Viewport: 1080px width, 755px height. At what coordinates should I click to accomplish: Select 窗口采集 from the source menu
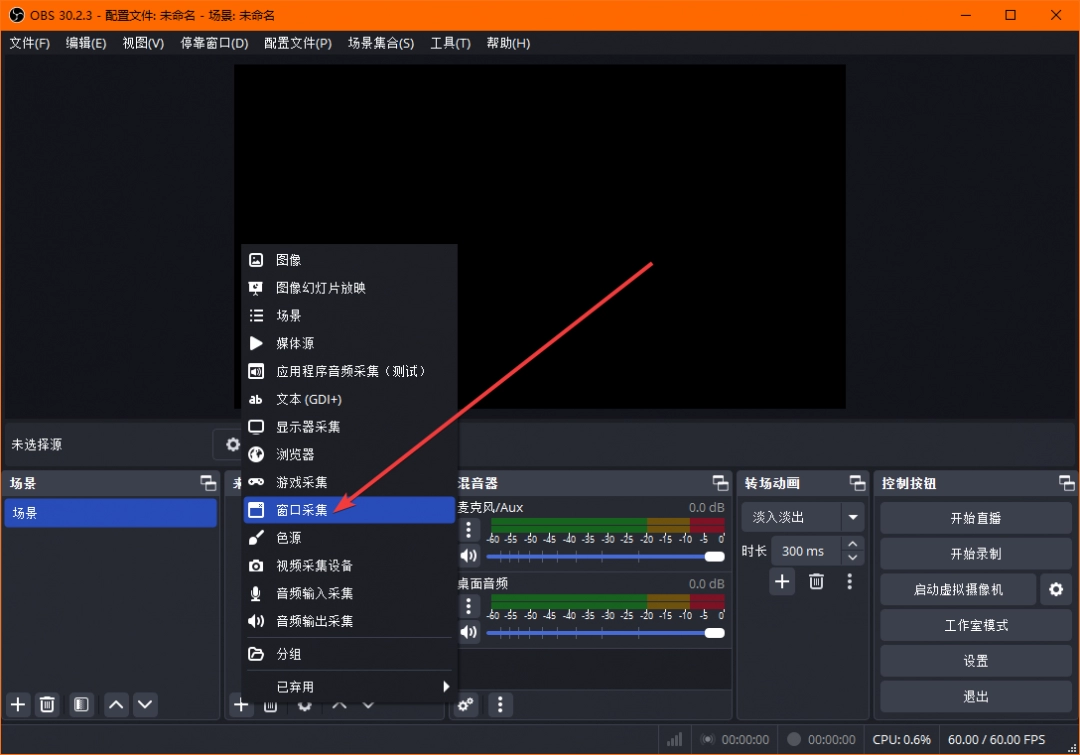300,509
